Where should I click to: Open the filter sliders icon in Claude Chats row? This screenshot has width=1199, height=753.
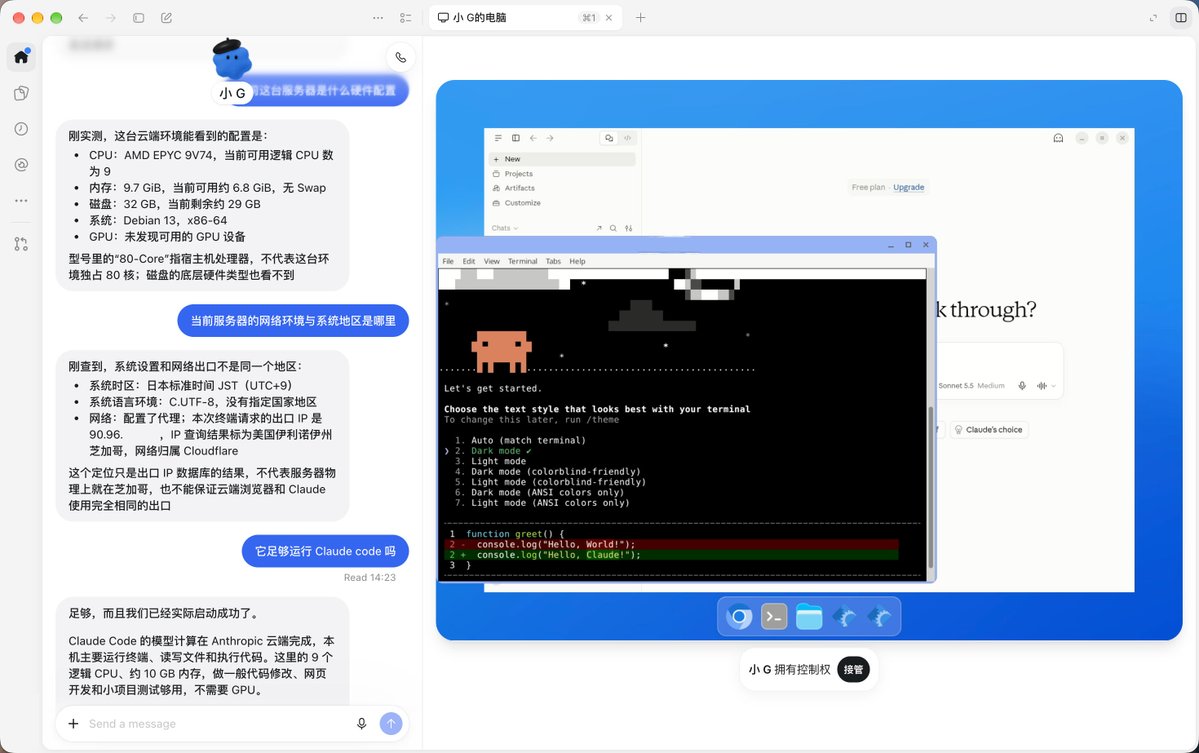629,228
